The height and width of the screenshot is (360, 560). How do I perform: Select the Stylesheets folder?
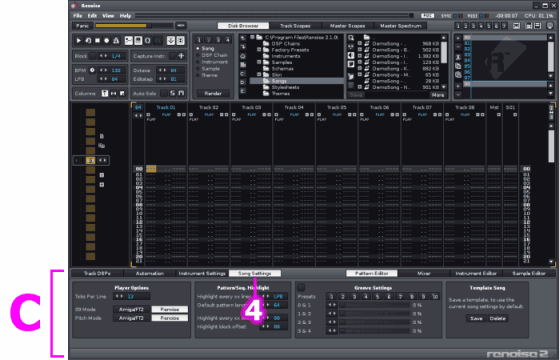(x=281, y=87)
